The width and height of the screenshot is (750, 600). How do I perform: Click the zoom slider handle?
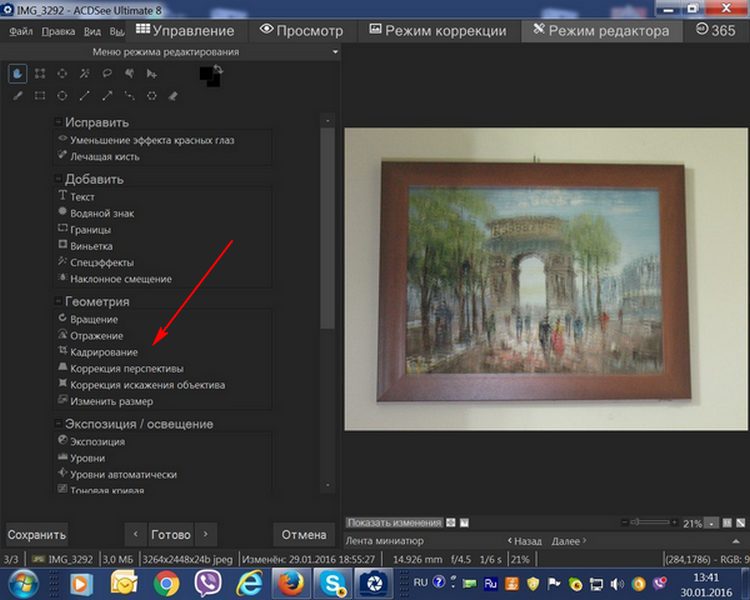tap(636, 522)
